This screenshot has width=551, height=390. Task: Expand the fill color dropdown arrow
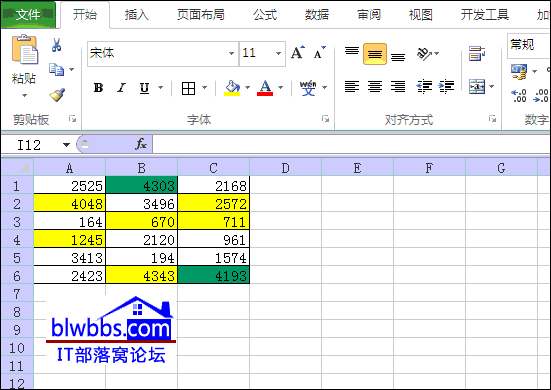pyautogui.click(x=247, y=87)
